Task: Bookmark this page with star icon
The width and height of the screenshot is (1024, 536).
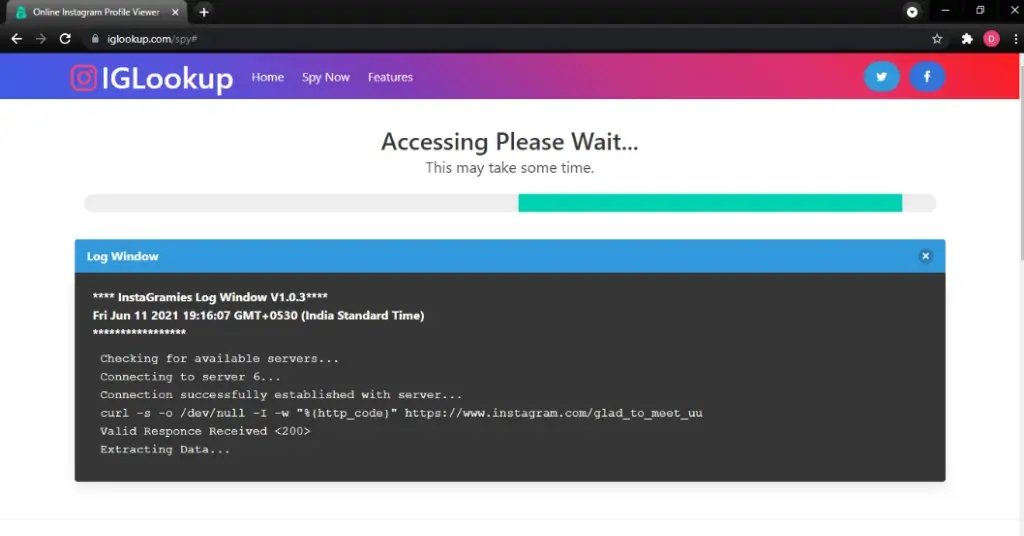Action: (x=937, y=39)
